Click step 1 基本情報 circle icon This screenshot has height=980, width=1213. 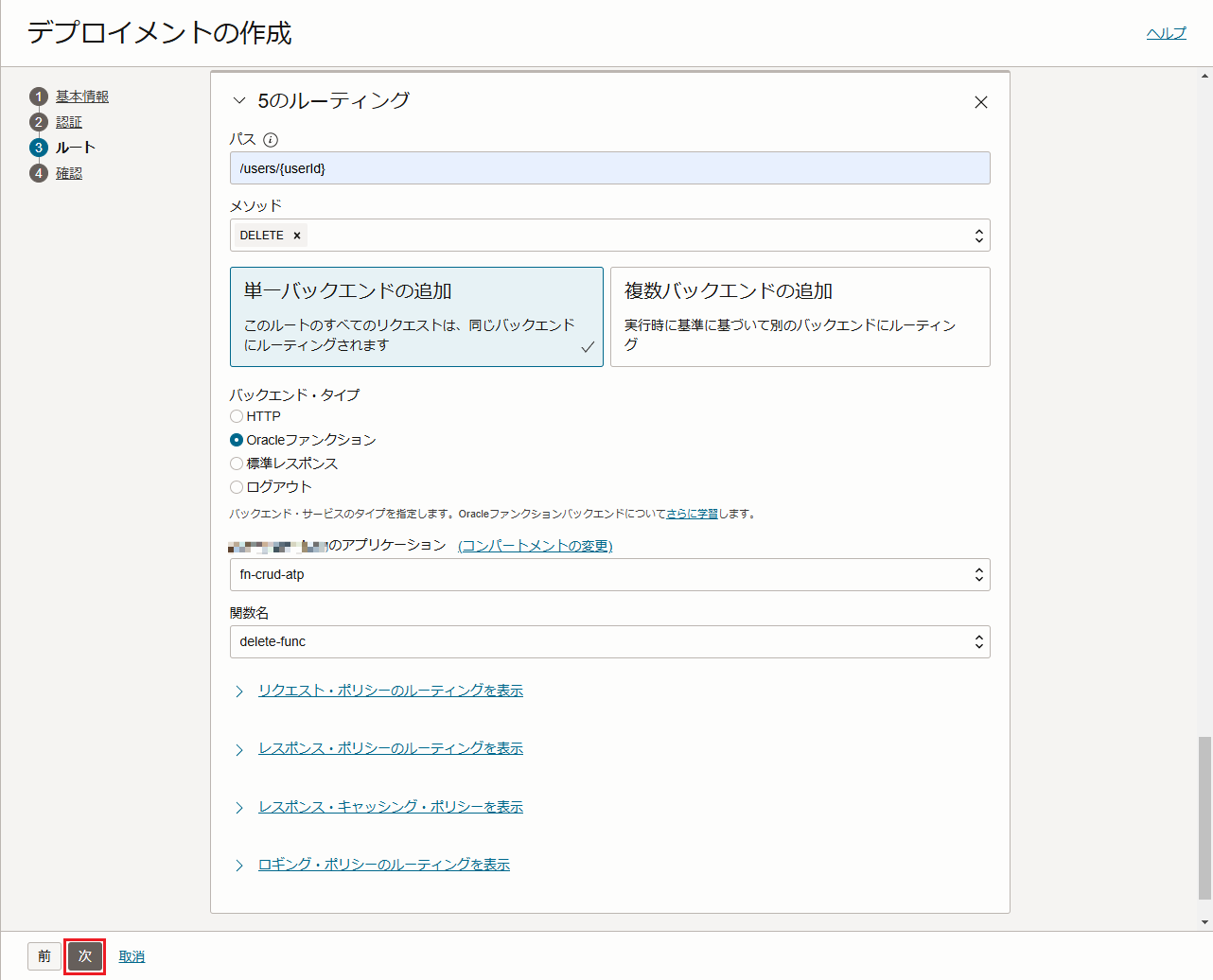coord(39,96)
